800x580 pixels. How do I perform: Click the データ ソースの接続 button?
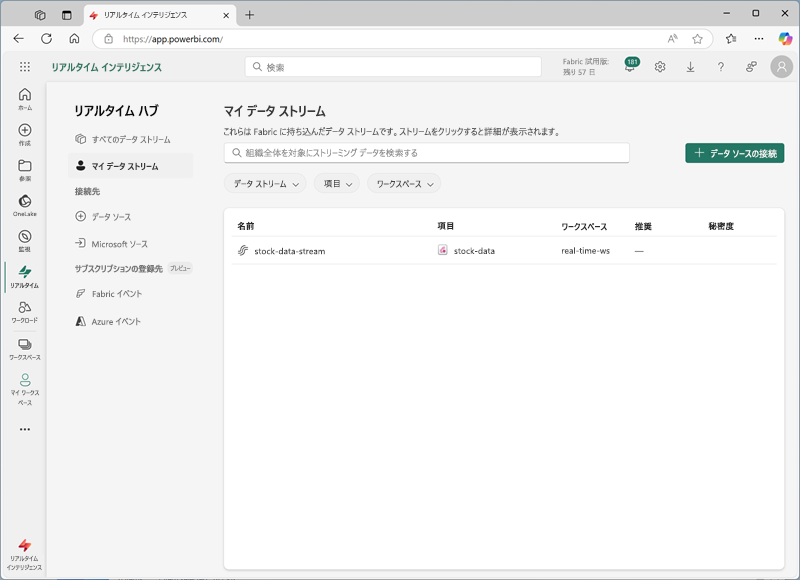tap(734, 153)
